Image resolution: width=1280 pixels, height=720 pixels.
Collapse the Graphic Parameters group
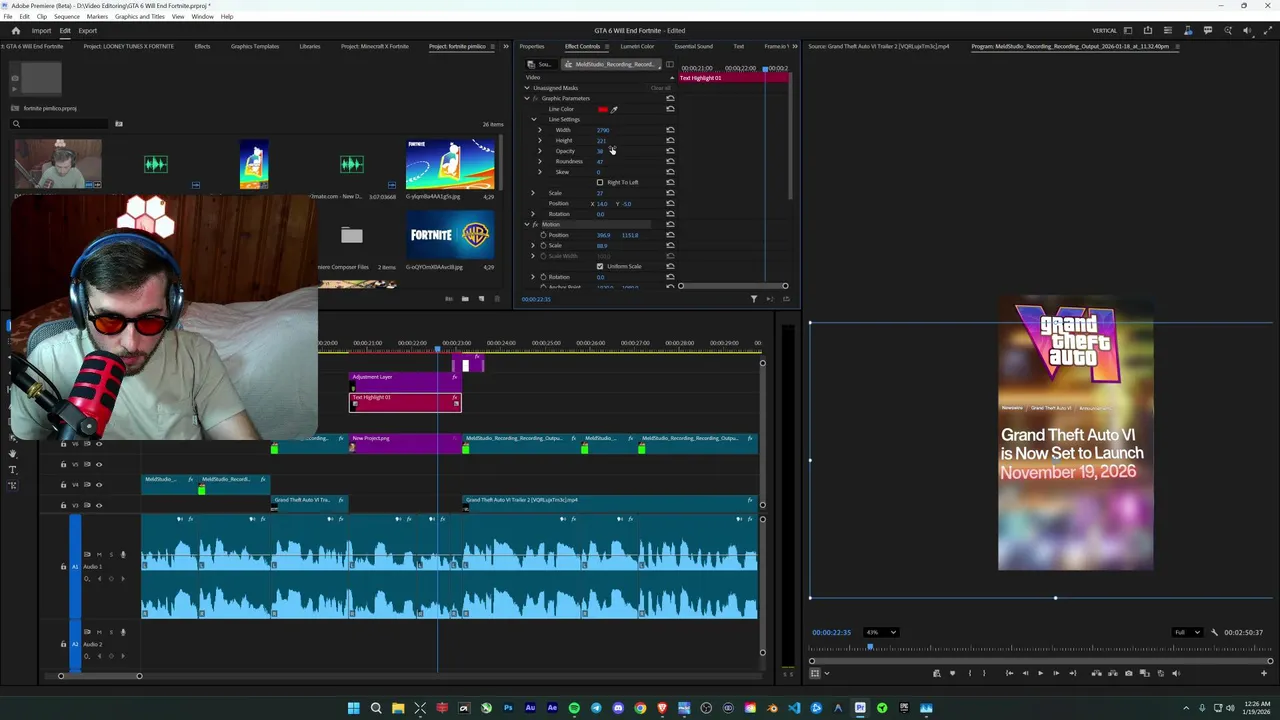coord(527,98)
